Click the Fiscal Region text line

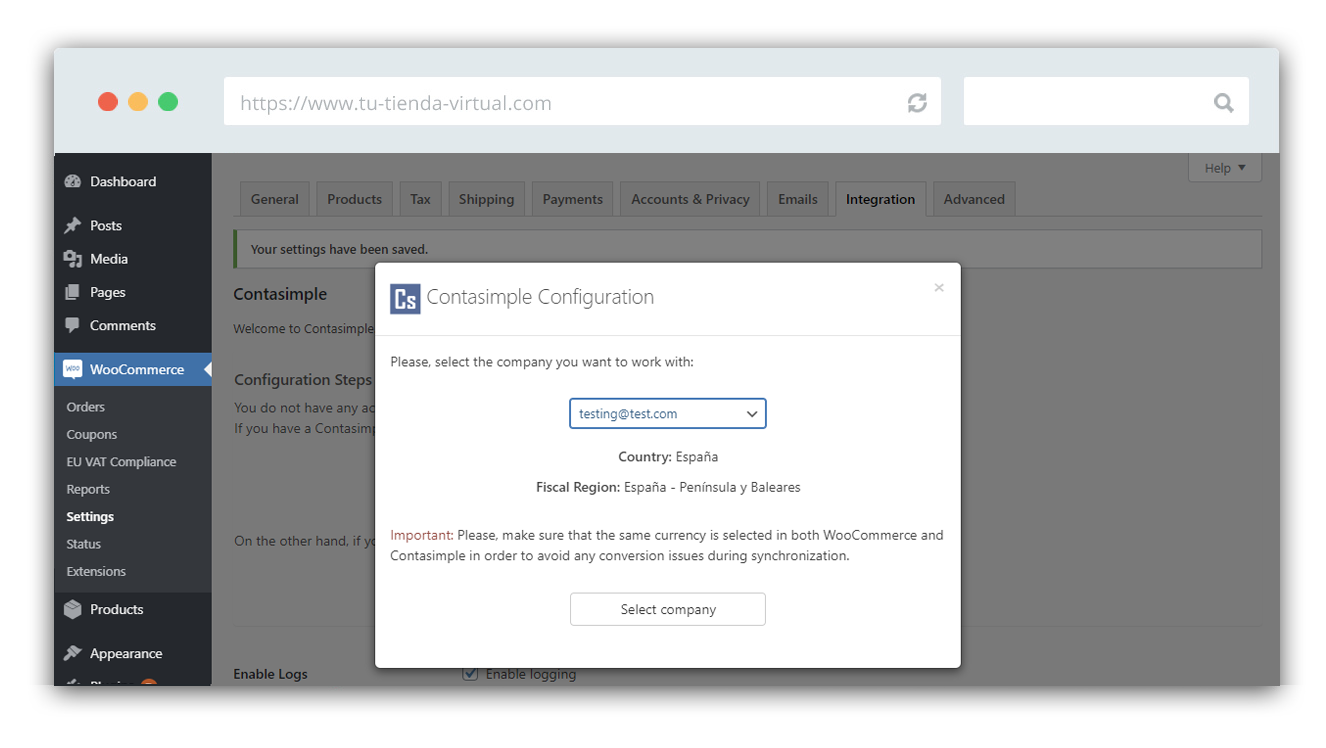(x=668, y=487)
